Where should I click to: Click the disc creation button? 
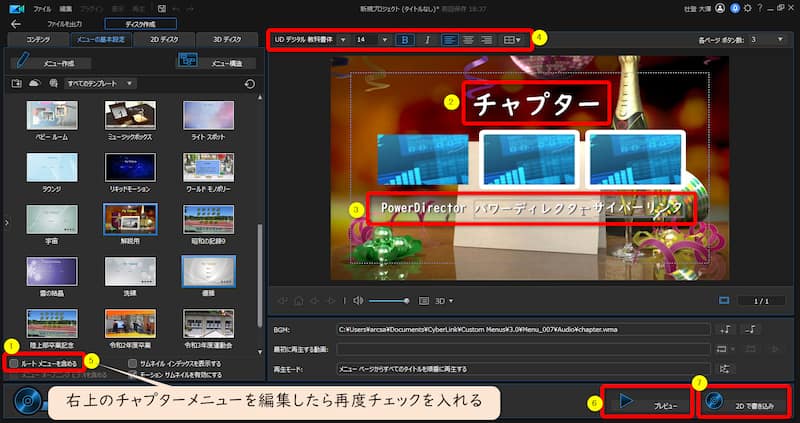pos(140,24)
